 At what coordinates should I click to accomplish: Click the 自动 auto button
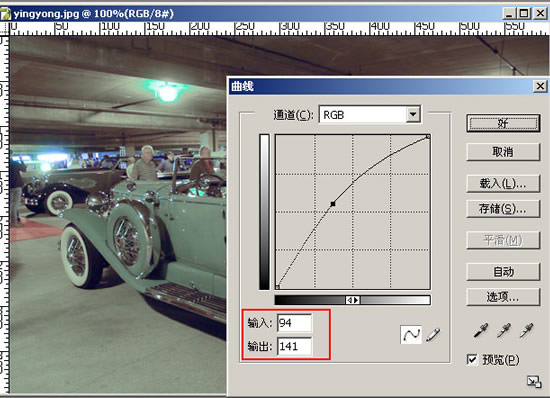pos(503,272)
